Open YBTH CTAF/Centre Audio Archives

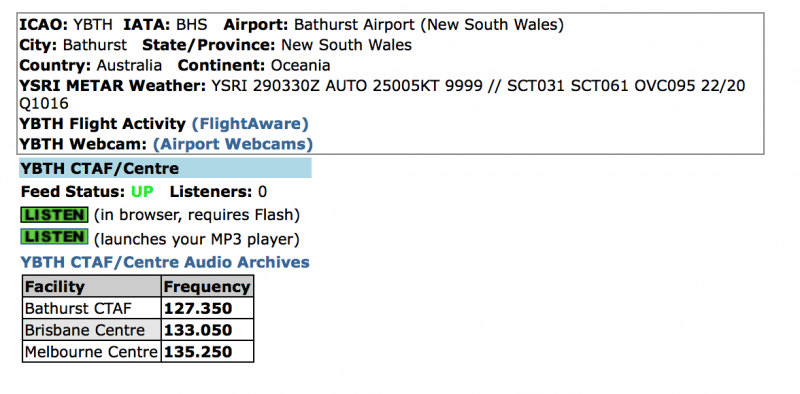click(x=165, y=262)
